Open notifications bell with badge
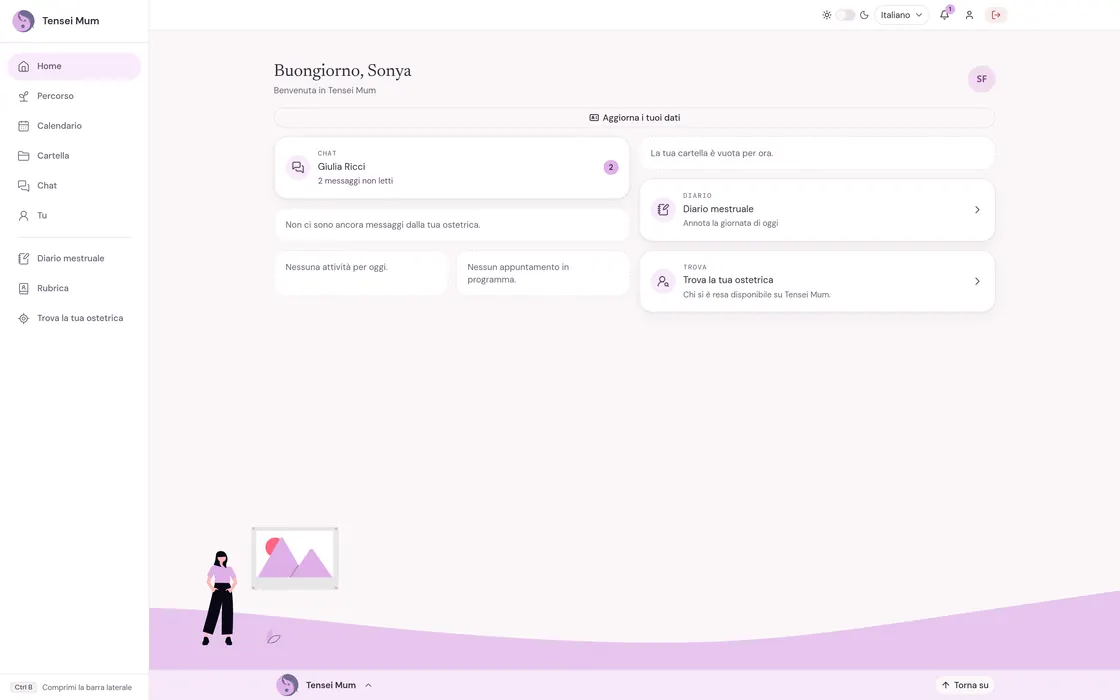The height and width of the screenshot is (700, 1120). [945, 14]
